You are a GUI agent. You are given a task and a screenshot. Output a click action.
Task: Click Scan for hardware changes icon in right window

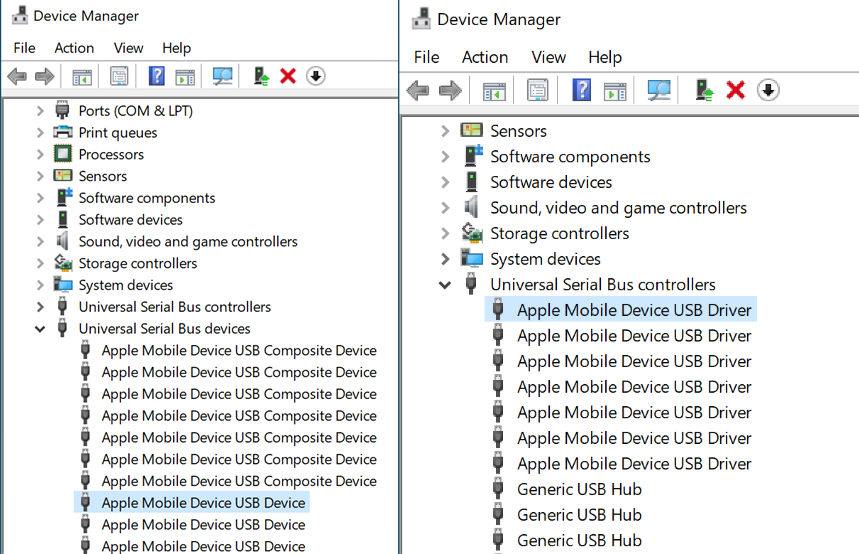(x=658, y=90)
